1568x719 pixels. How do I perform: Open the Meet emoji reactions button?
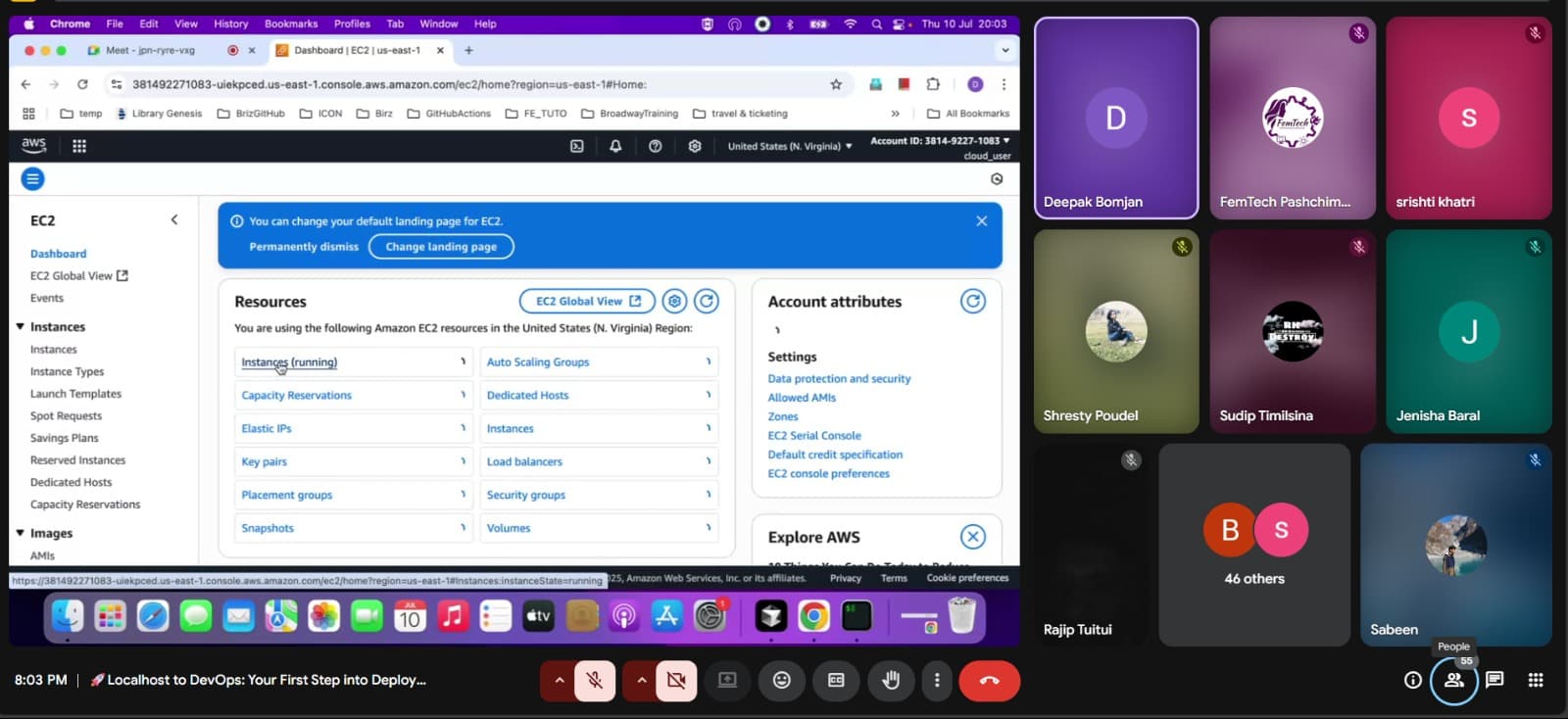(x=781, y=681)
